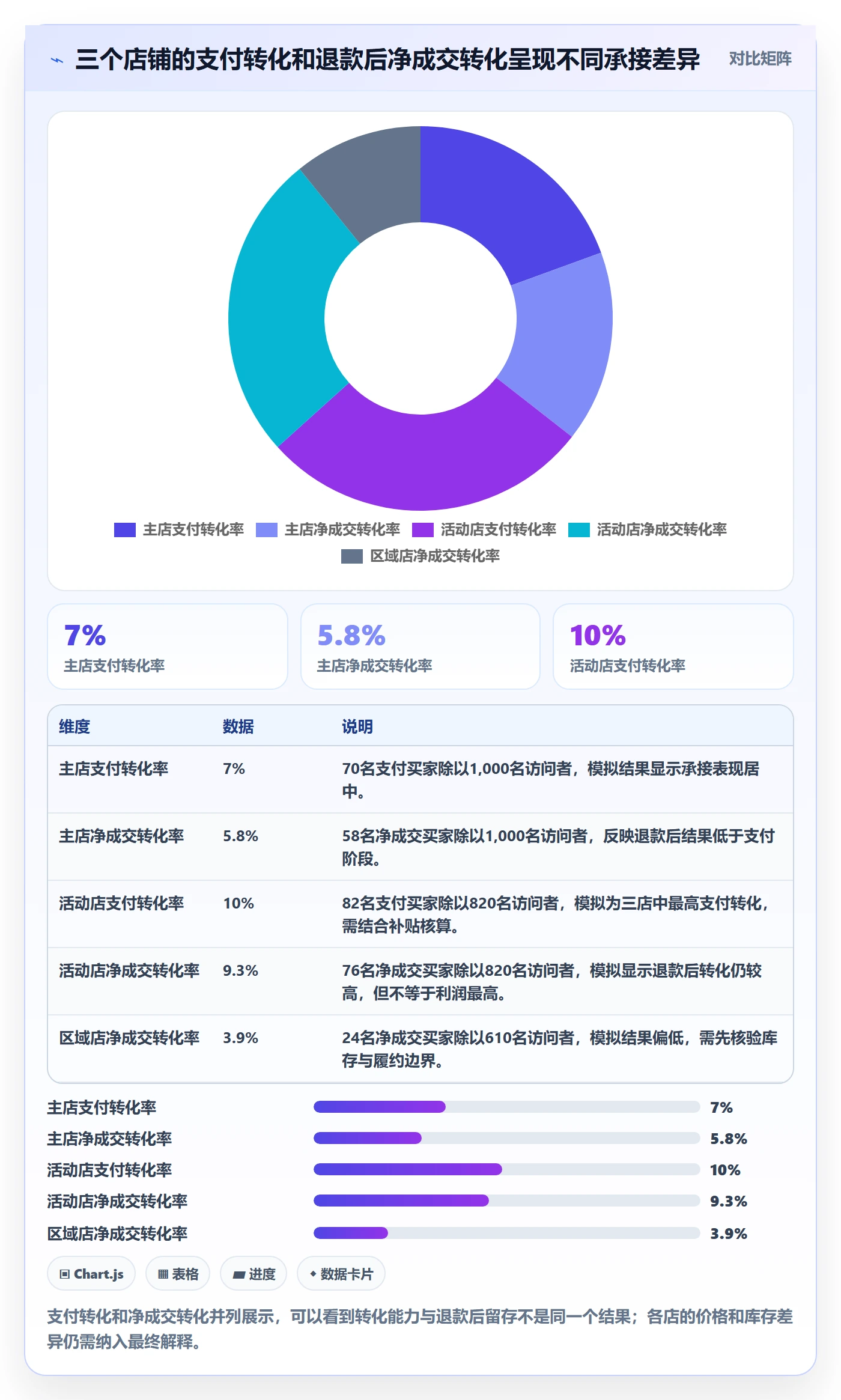Viewport: 841px width, 1400px height.
Task: Click the lightning icon beside the title
Action: pos(57,60)
